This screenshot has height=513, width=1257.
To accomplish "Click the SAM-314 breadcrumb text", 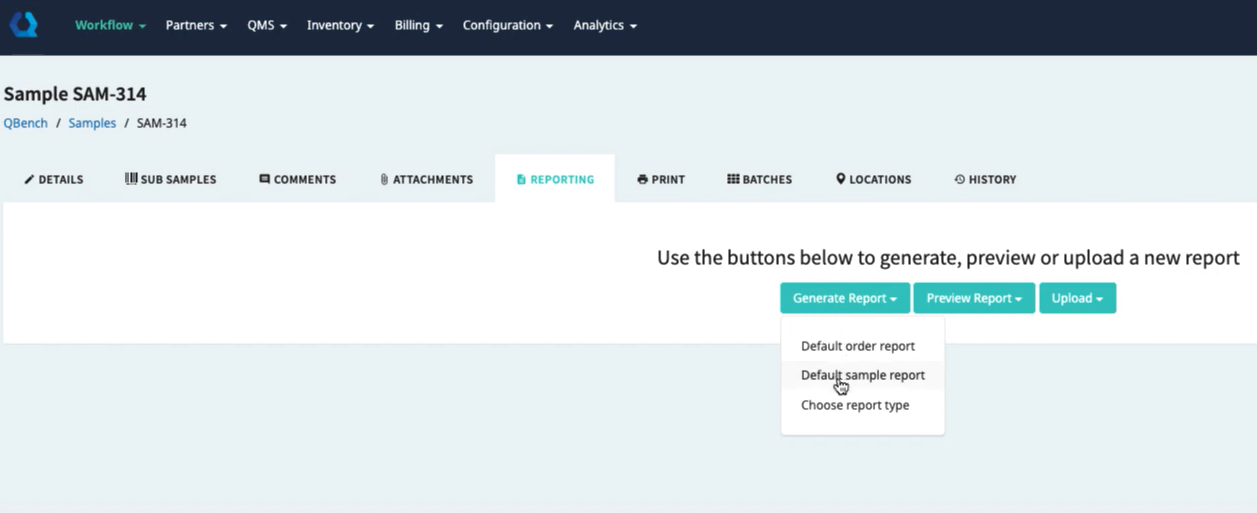I will coord(161,123).
